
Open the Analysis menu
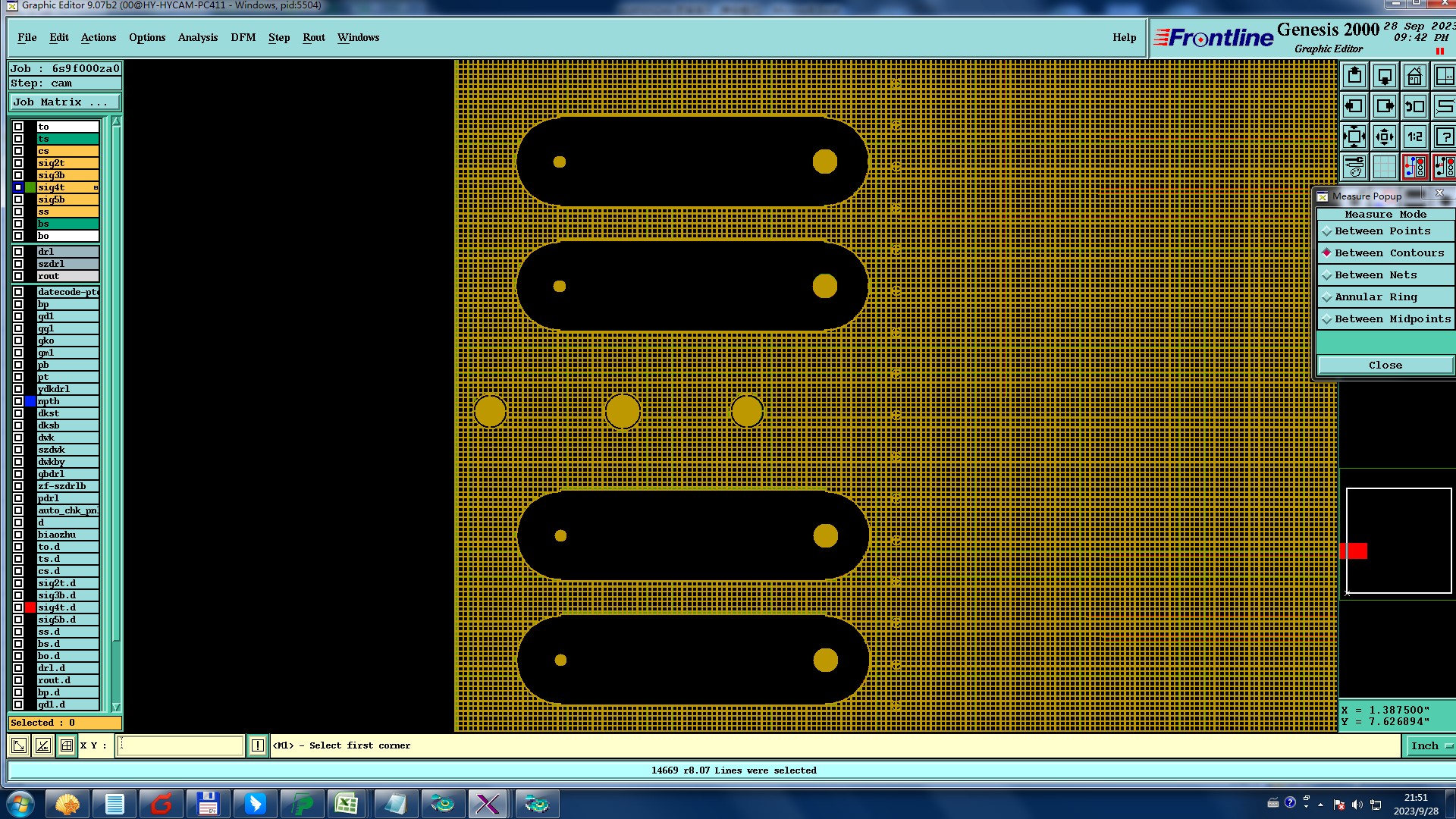pyautogui.click(x=197, y=38)
